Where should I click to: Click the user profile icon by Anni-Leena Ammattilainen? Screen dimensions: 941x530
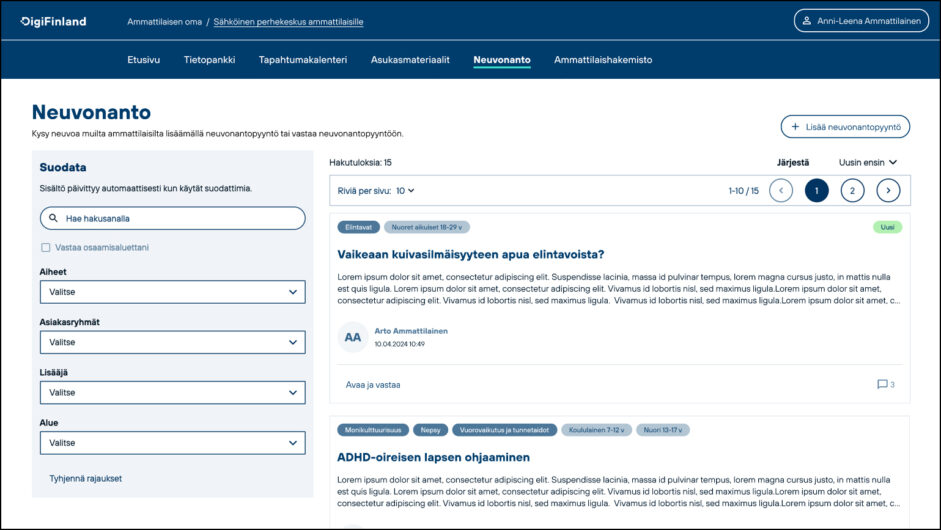pyautogui.click(x=807, y=21)
